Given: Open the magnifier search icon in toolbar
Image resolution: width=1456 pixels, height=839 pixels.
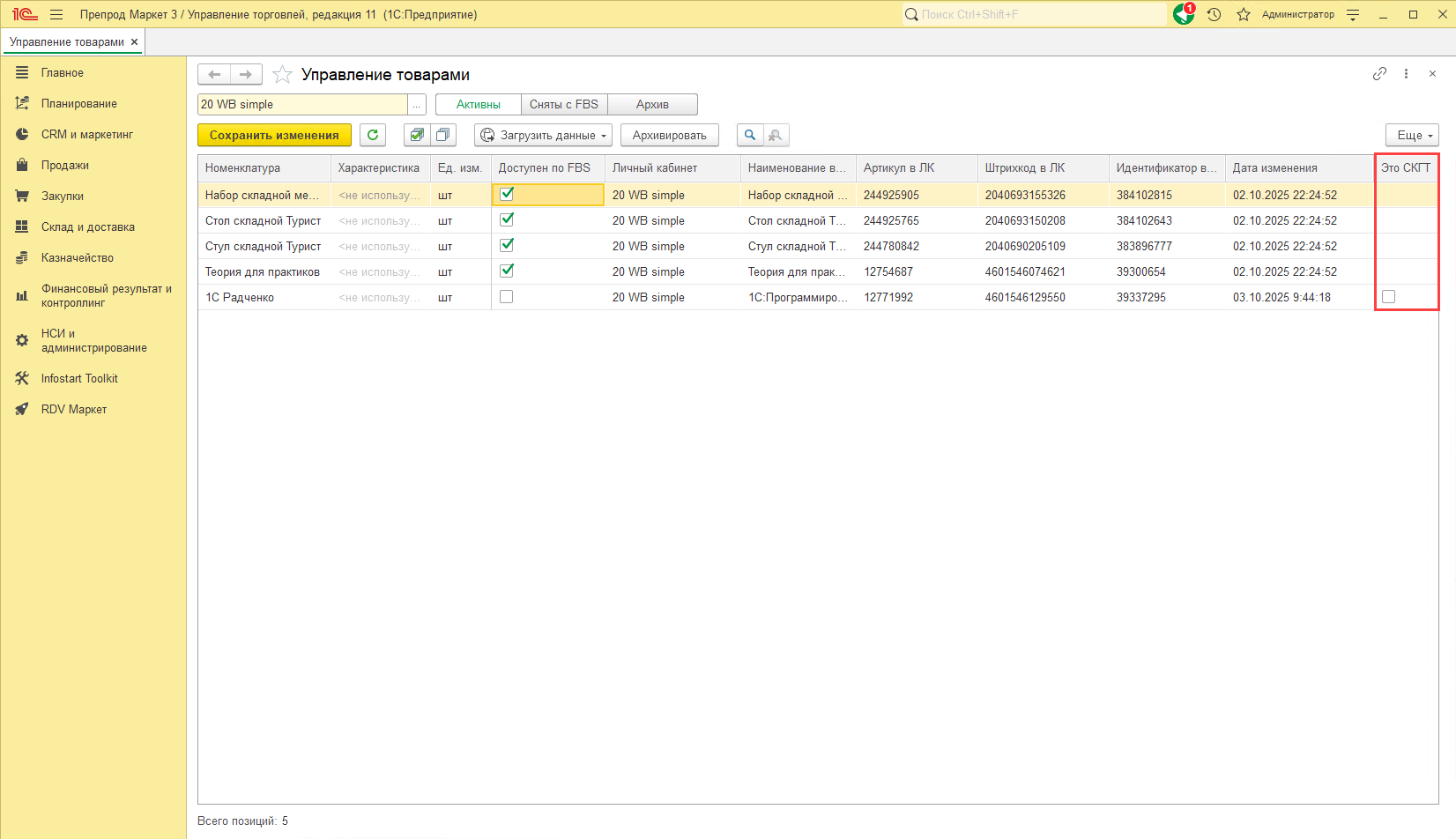Looking at the screenshot, I should [x=750, y=135].
